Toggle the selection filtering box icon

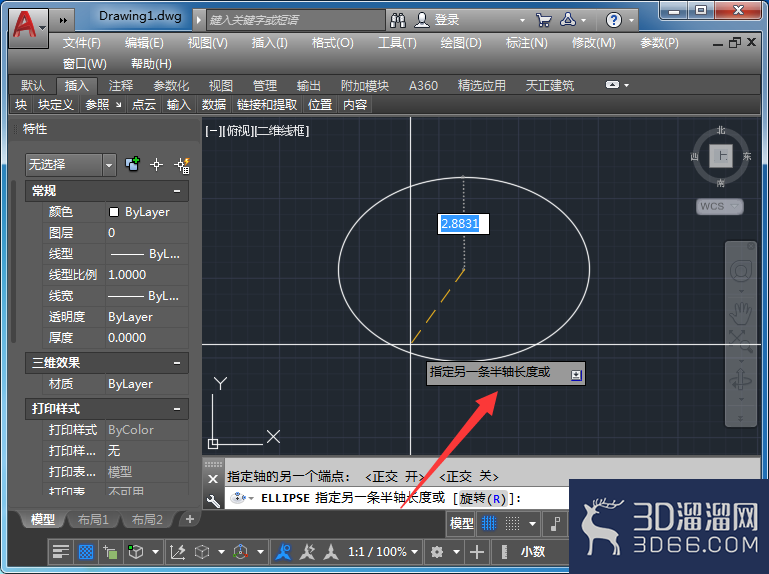click(x=202, y=552)
